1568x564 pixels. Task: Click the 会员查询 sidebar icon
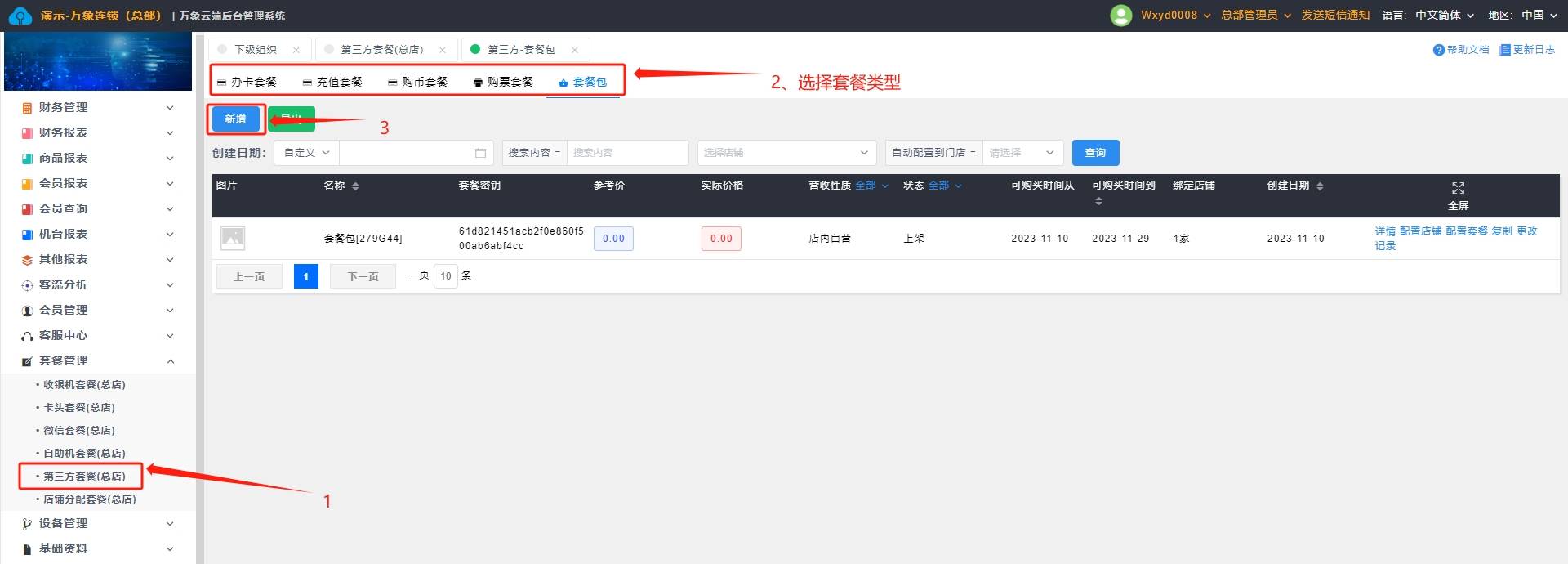[x=27, y=209]
